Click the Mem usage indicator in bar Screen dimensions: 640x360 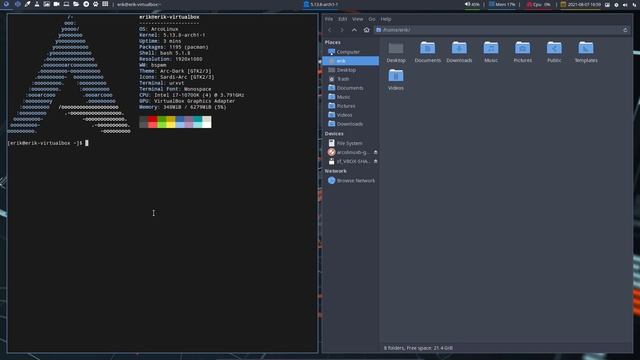pyautogui.click(x=502, y=4)
